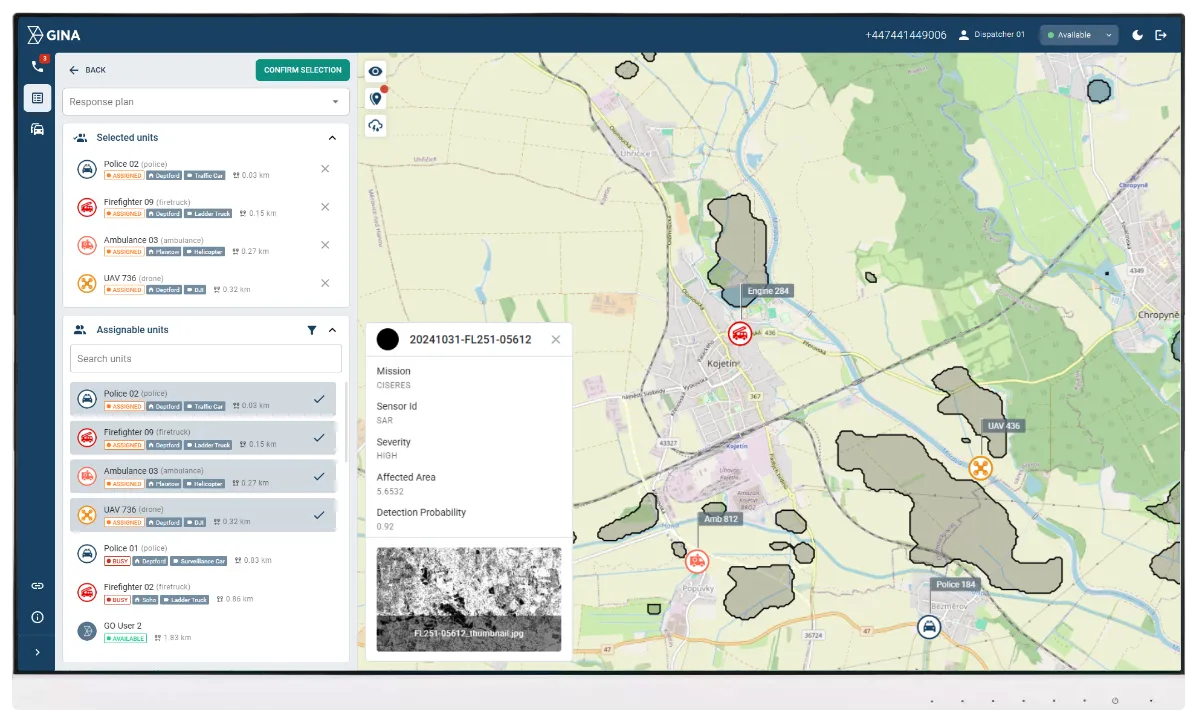Switch to dark mode with the moon icon
Image resolution: width=1200 pixels, height=718 pixels.
pyautogui.click(x=1137, y=34)
